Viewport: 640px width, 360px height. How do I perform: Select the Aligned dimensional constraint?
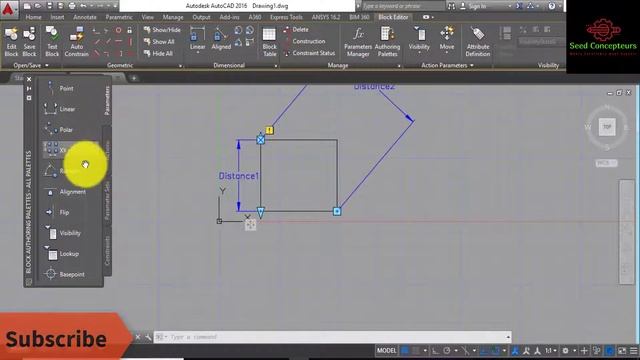pos(221,39)
